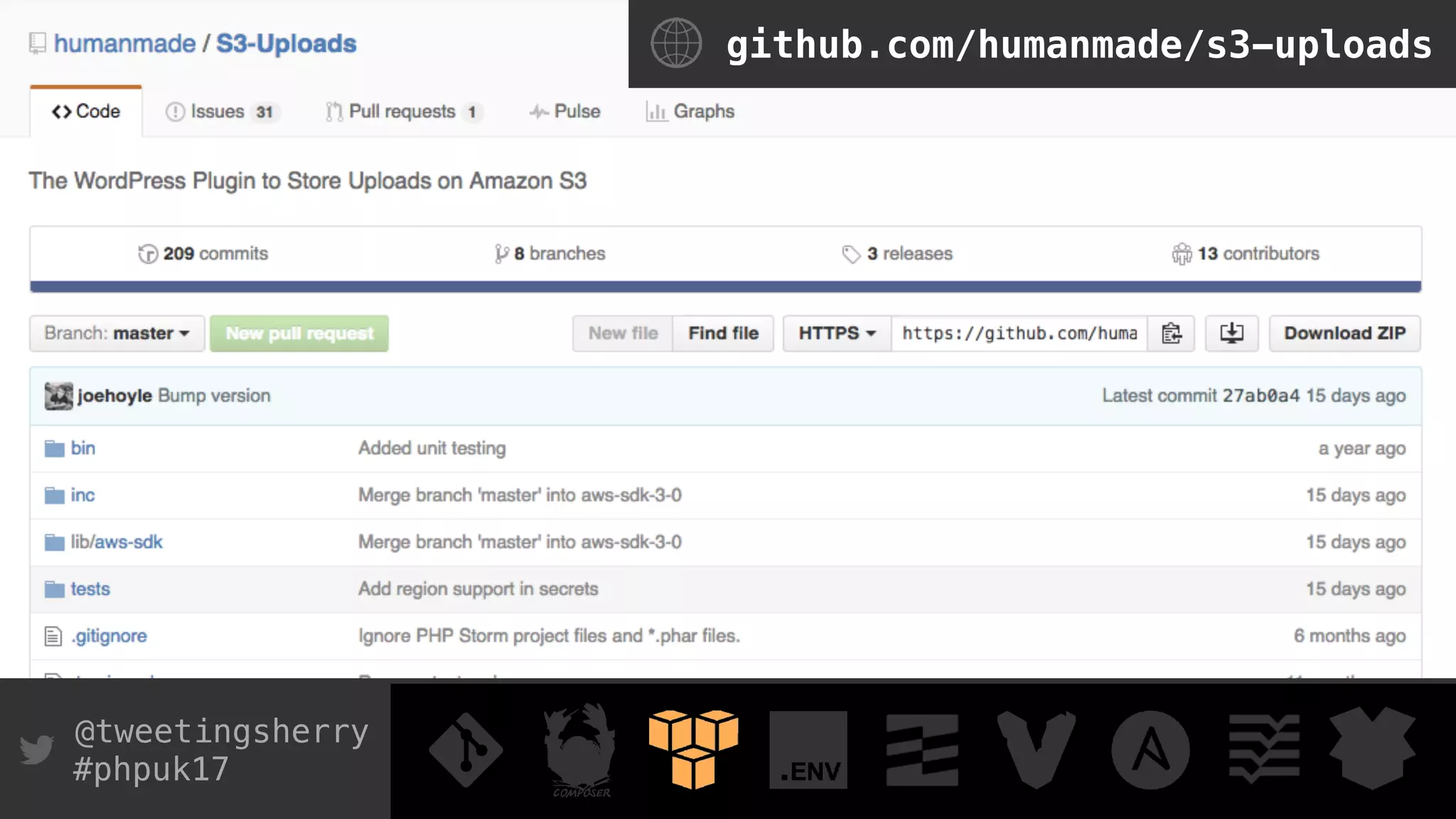Click the commits history icon

(148, 254)
